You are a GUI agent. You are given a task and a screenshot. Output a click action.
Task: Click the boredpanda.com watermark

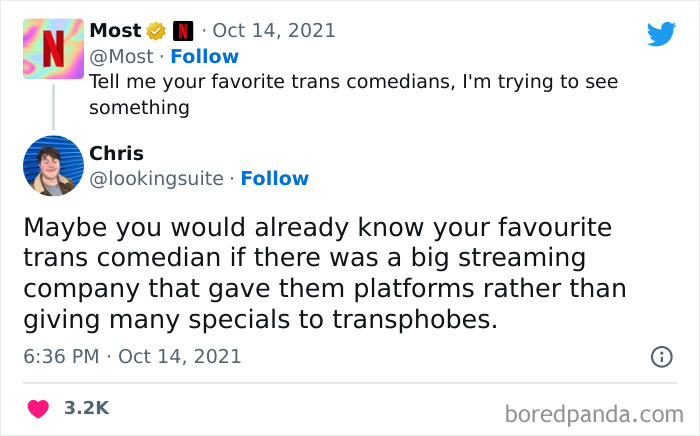coord(594,412)
